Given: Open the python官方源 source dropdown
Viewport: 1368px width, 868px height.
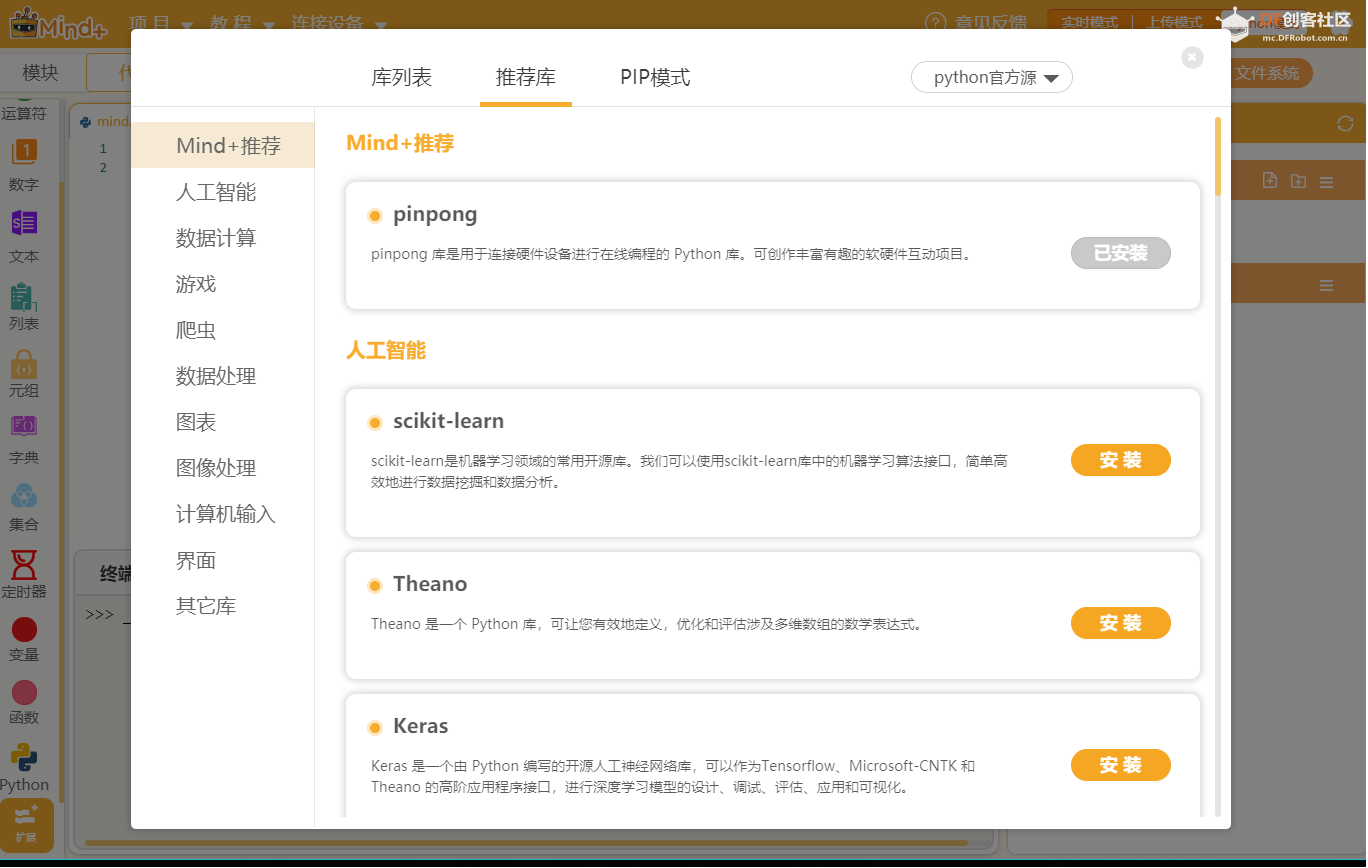Looking at the screenshot, I should pos(991,77).
